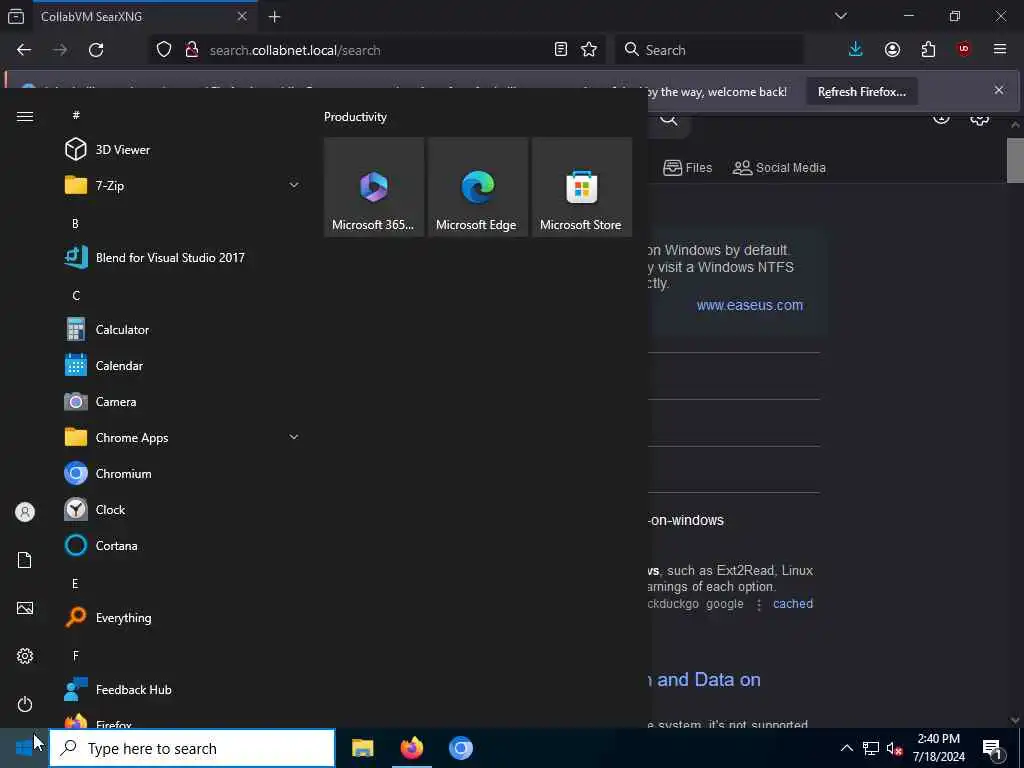Viewport: 1024px width, 768px height.
Task: Jump to the letter B section header
Action: pyautogui.click(x=75, y=224)
